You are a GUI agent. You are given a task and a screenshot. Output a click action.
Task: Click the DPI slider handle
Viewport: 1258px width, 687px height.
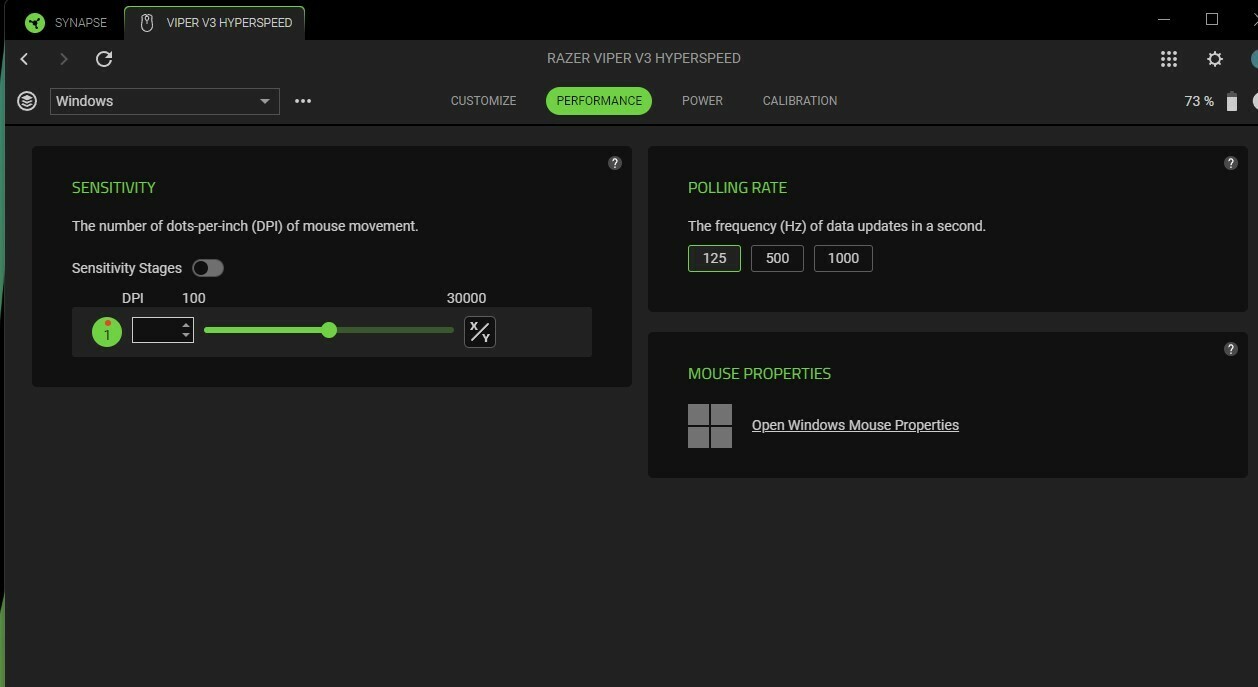329,330
